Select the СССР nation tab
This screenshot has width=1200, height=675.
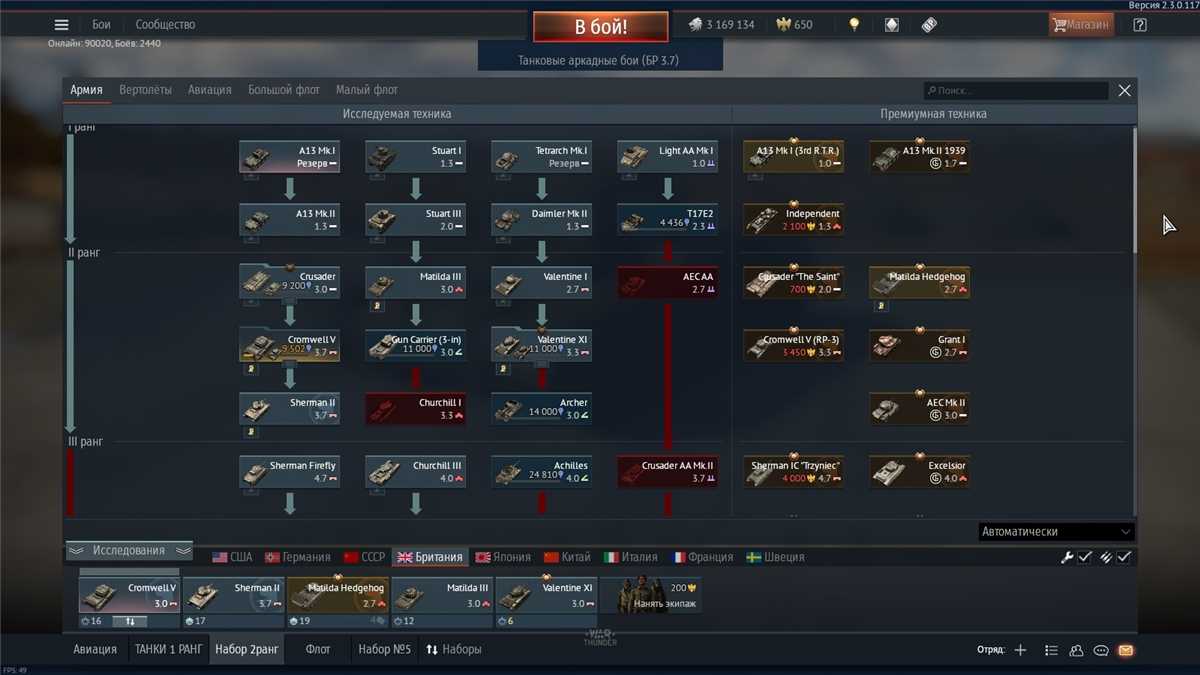(x=364, y=557)
